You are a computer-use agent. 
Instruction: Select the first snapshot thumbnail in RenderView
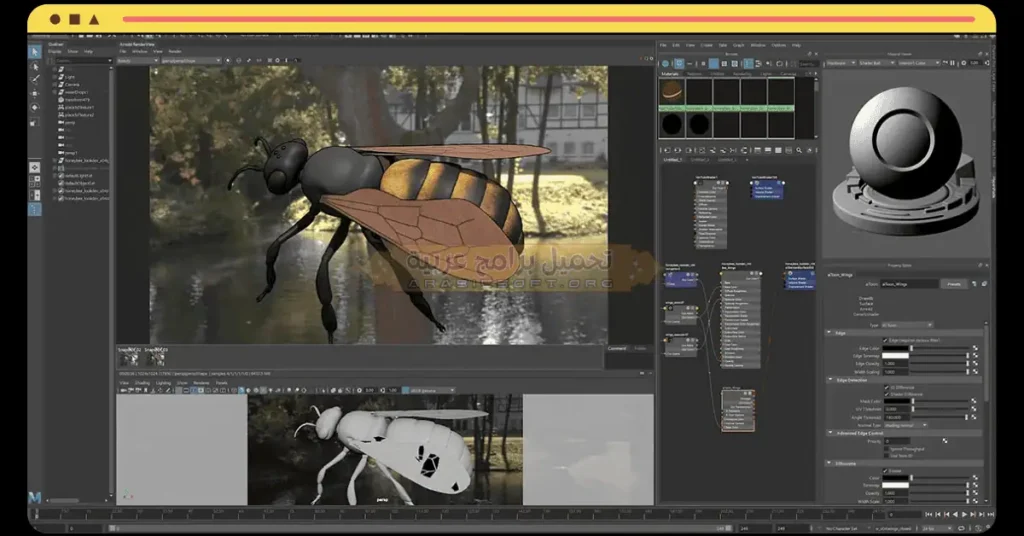[129, 358]
